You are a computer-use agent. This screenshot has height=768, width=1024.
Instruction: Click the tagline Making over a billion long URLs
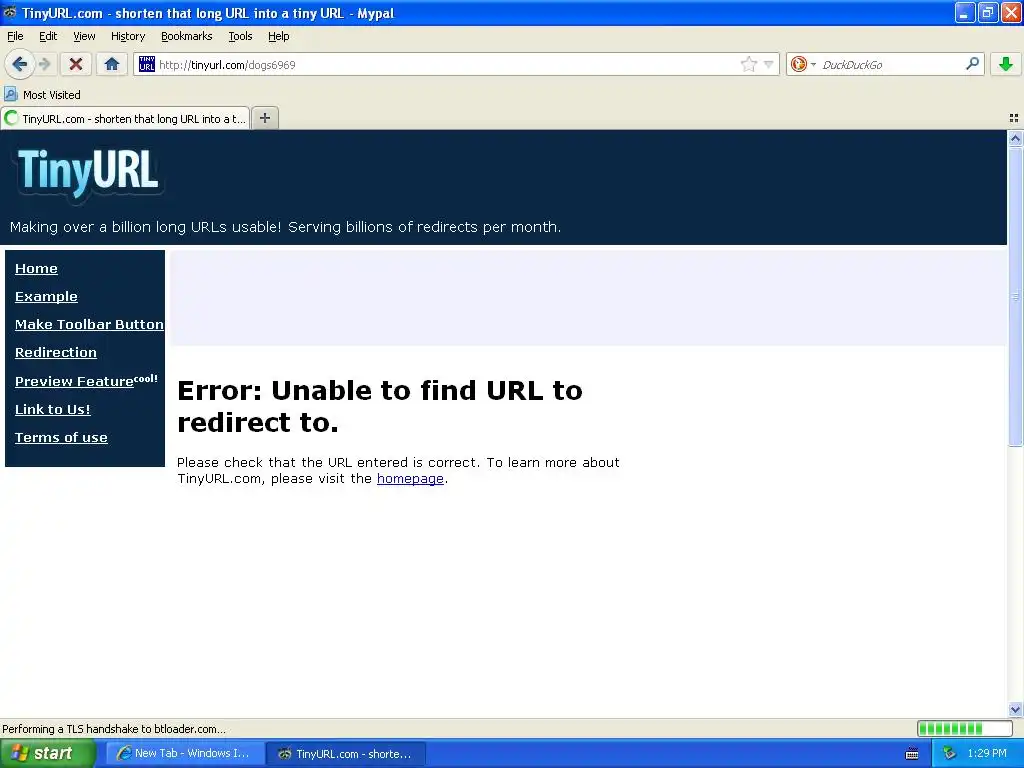pyautogui.click(x=285, y=227)
